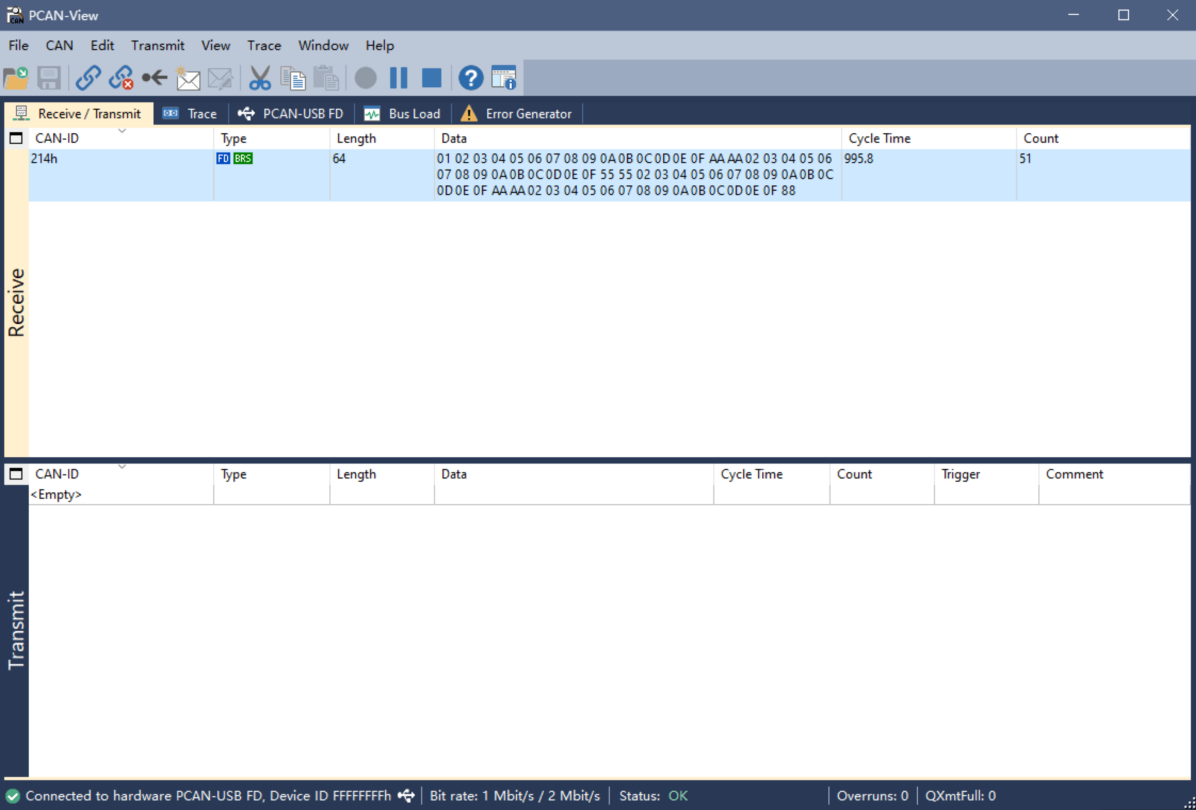1196x810 pixels.
Task: Click the Transmit panel Cycle Time column header
Action: click(772, 474)
